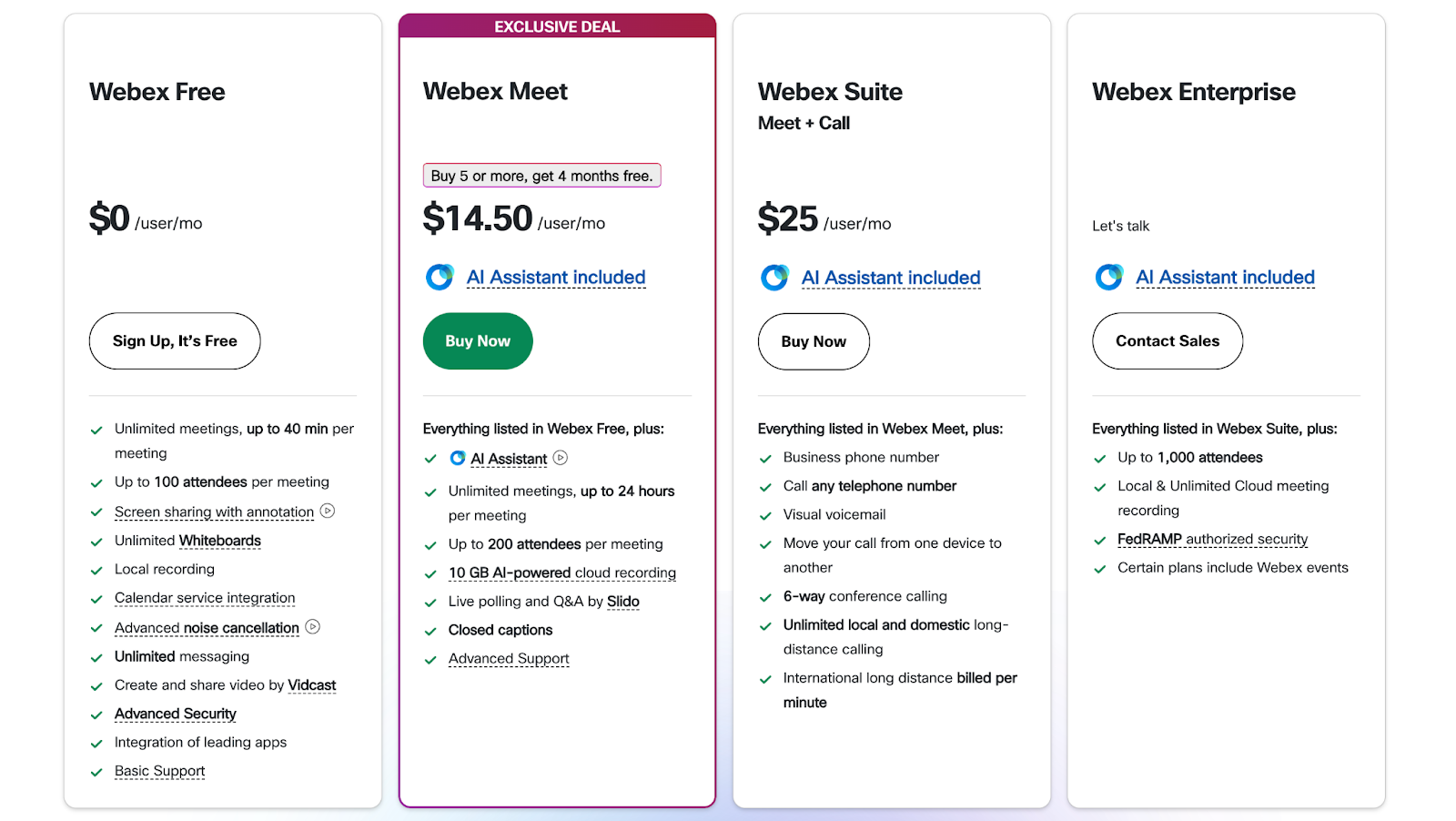Click the Contact Sales button
This screenshot has height=821, width=1456.
1168,341
